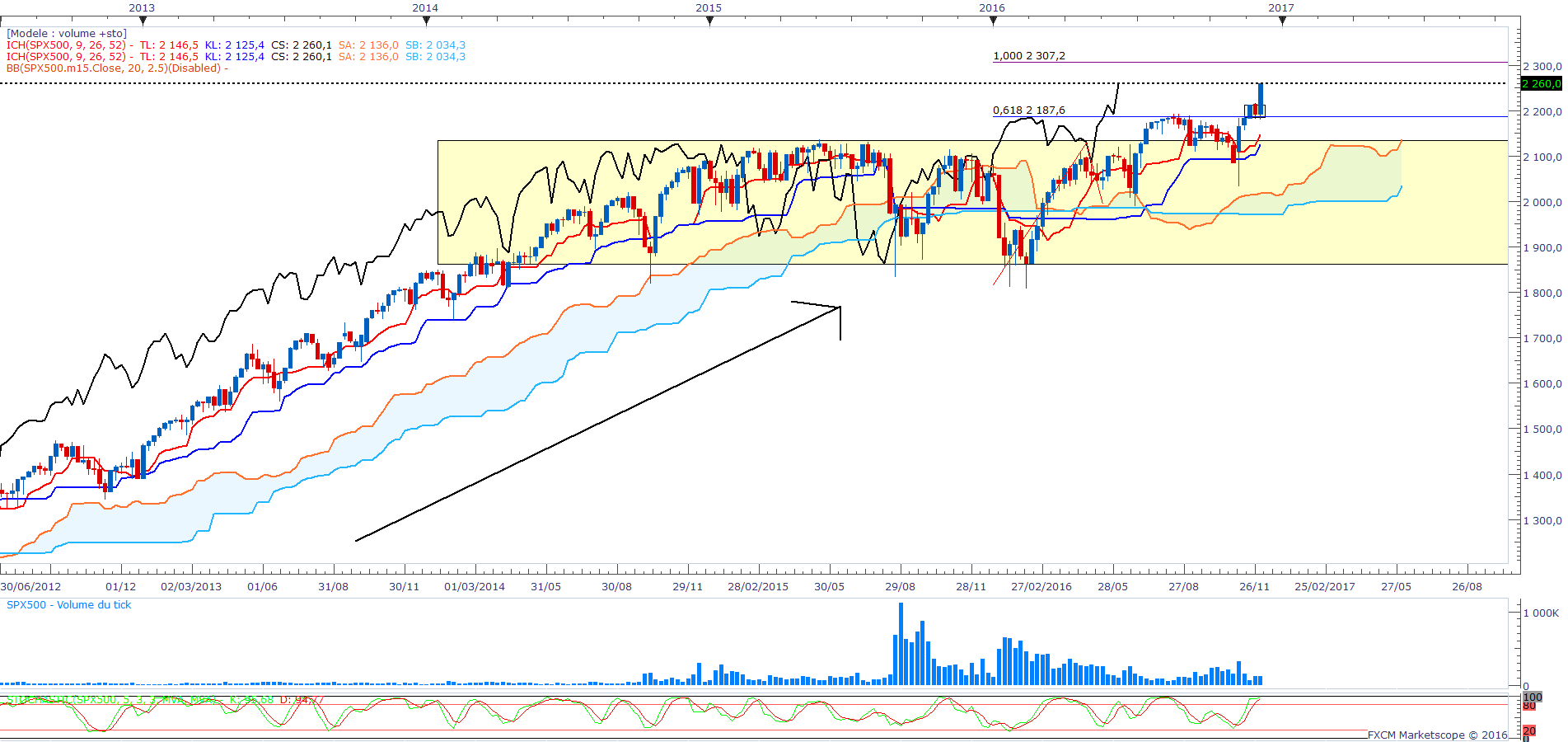The image size is (1568, 742).
Task: Click the 30/11 date axis label
Action: click(405, 587)
